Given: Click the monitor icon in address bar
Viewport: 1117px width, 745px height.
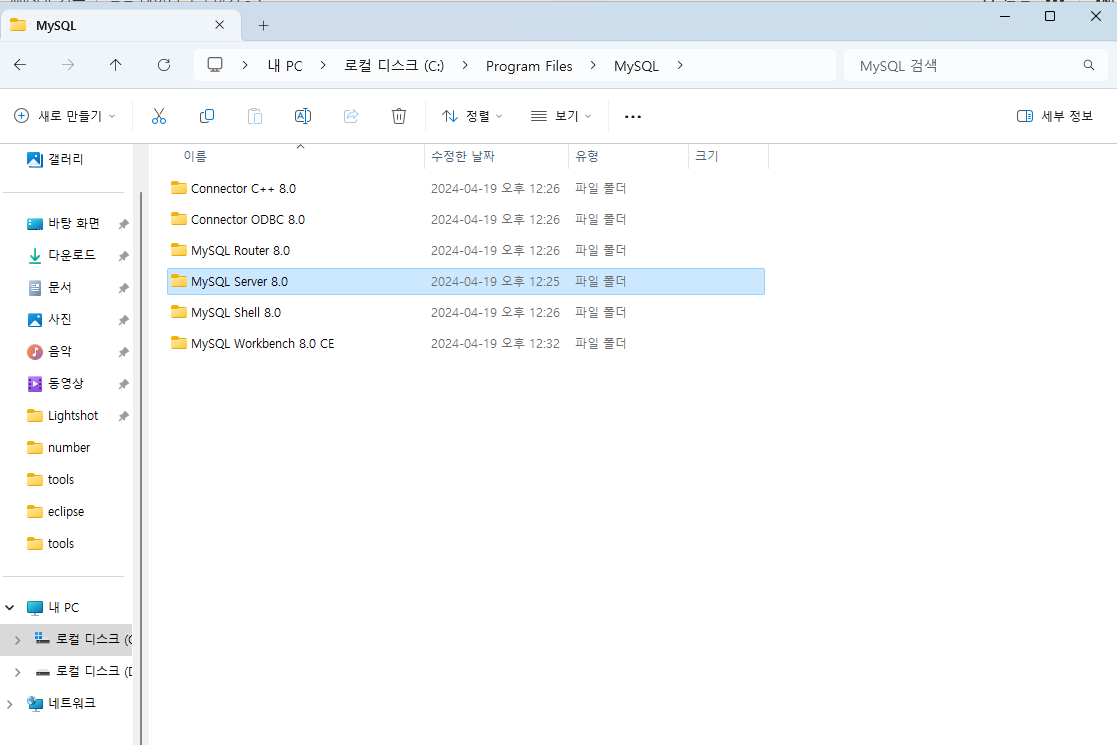Looking at the screenshot, I should [214, 65].
